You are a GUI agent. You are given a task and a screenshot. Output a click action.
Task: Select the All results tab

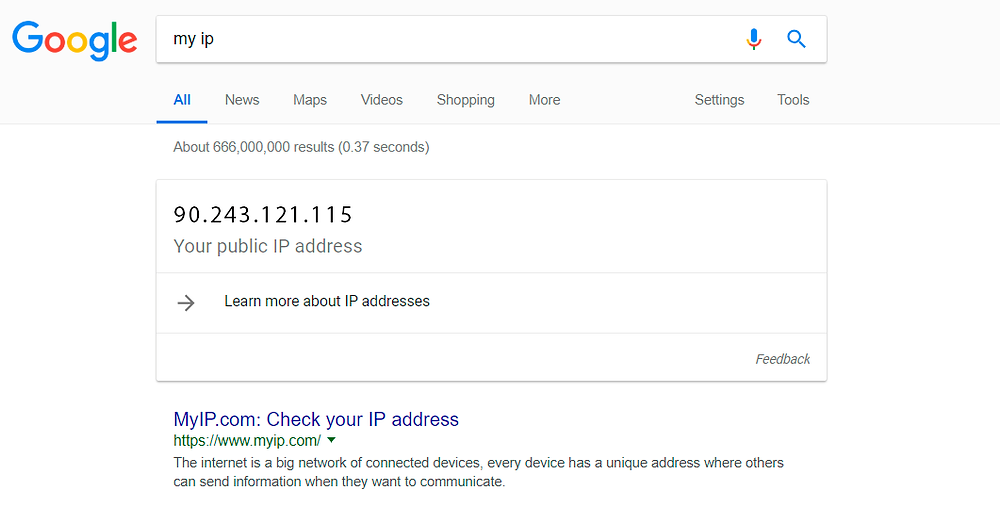pyautogui.click(x=182, y=100)
